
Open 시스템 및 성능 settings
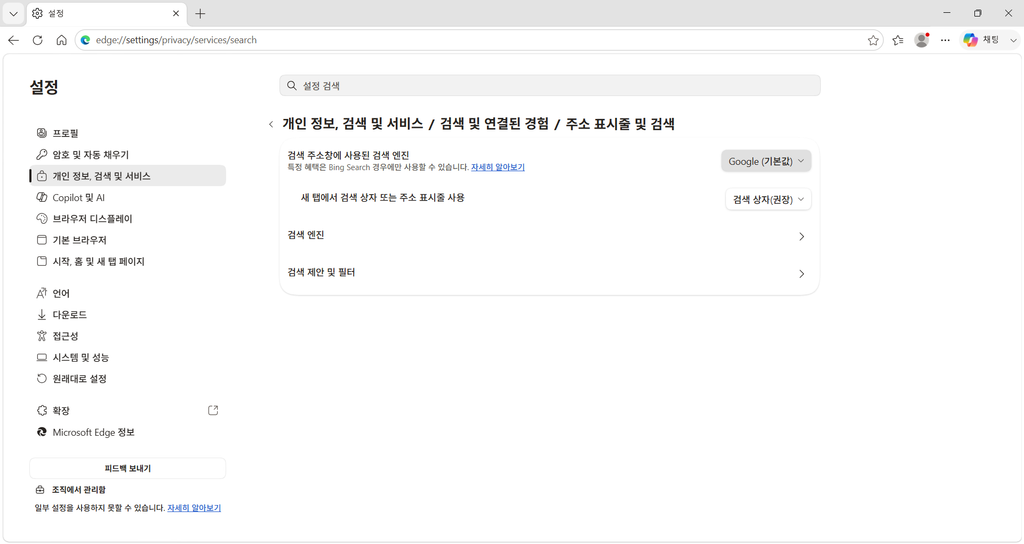pyautogui.click(x=128, y=357)
